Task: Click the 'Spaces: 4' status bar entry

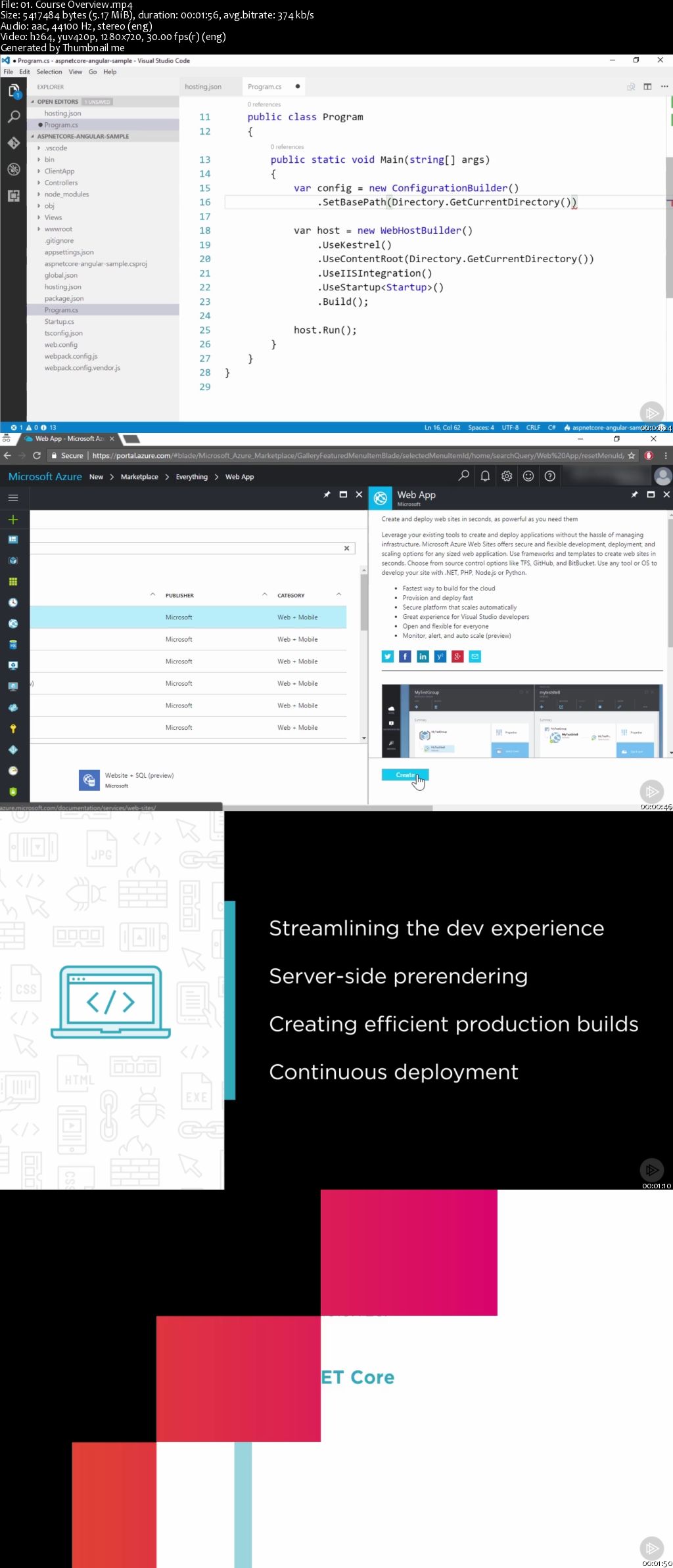Action: (x=481, y=428)
